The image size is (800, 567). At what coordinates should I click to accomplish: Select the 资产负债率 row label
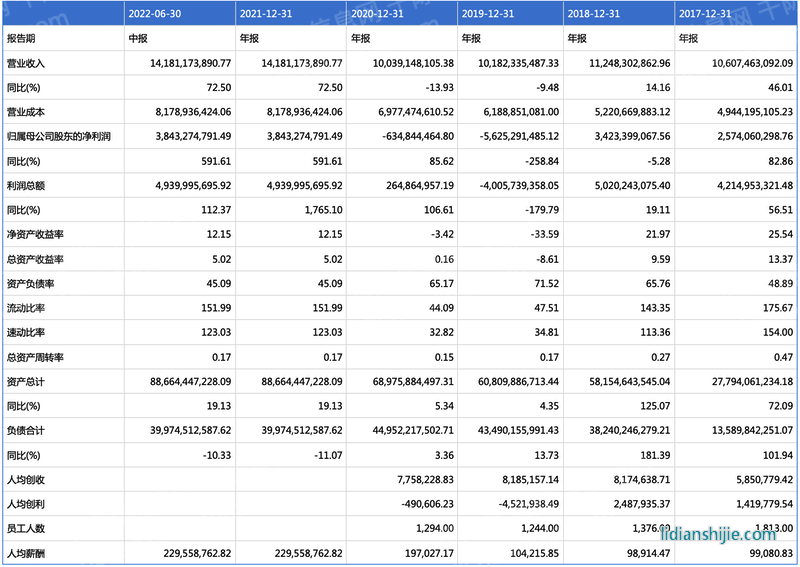point(31,283)
